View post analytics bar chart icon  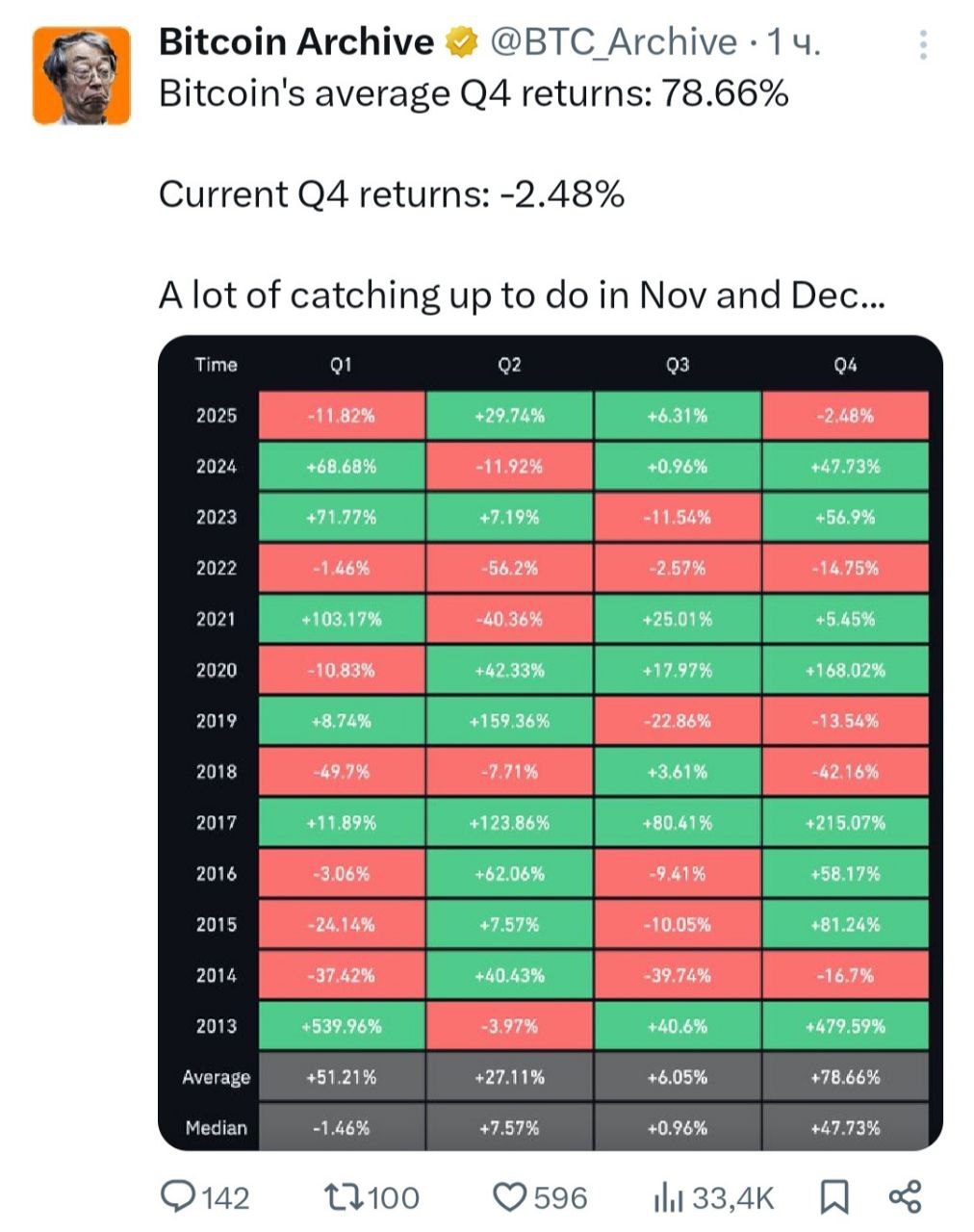pyautogui.click(x=668, y=1197)
